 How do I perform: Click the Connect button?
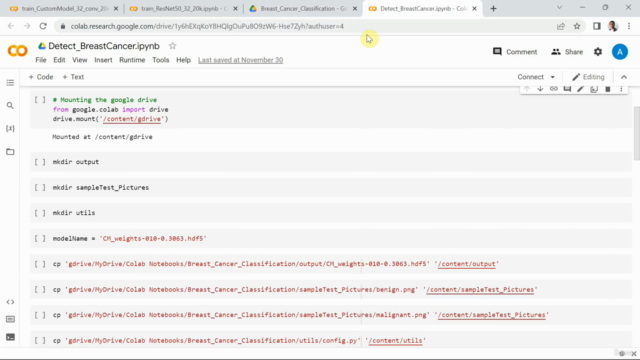tap(531, 77)
